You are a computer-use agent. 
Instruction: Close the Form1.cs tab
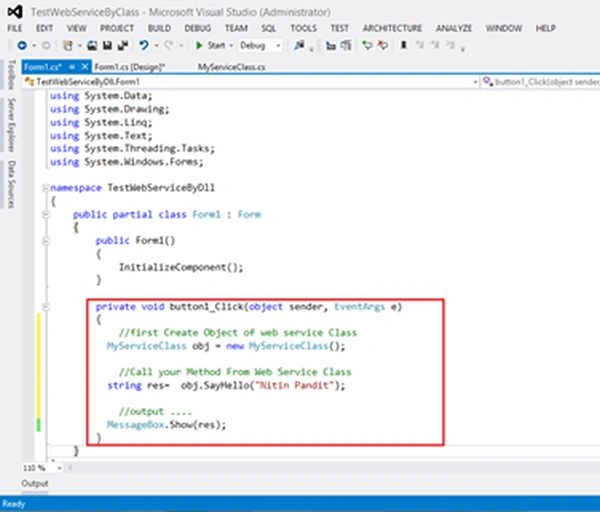point(85,67)
